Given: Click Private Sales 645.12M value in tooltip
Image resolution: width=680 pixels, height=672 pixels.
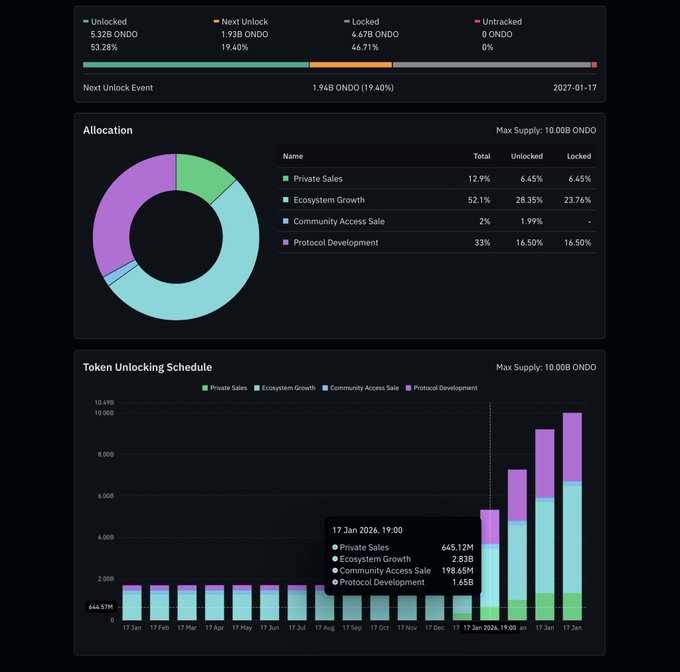Looking at the screenshot, I should click(x=458, y=548).
